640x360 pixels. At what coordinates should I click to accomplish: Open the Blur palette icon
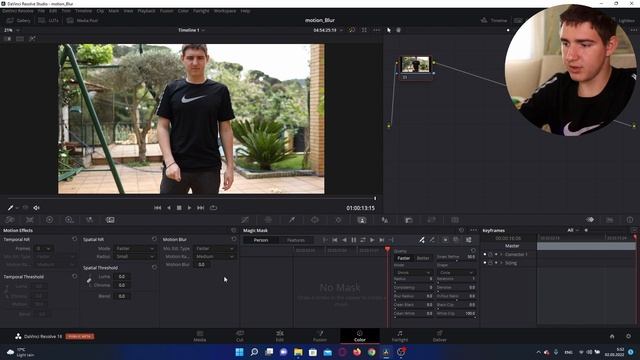[x=384, y=220]
